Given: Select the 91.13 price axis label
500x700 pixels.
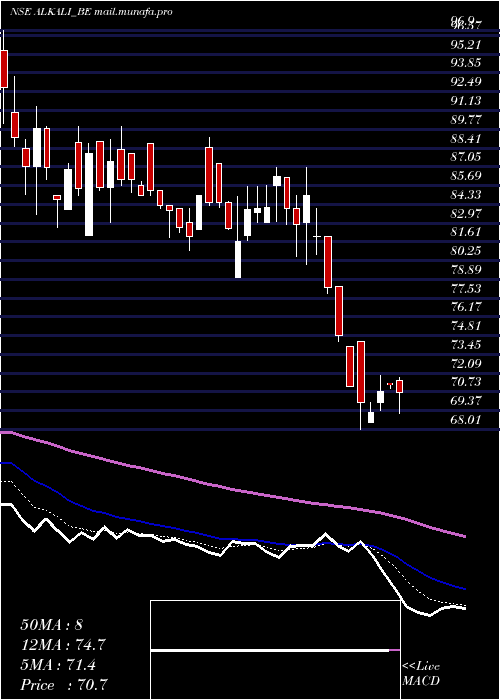Looking at the screenshot, I should tap(466, 101).
